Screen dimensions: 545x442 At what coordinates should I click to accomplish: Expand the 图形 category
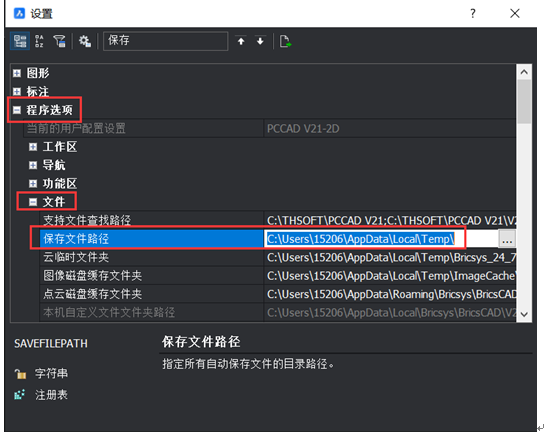17,73
